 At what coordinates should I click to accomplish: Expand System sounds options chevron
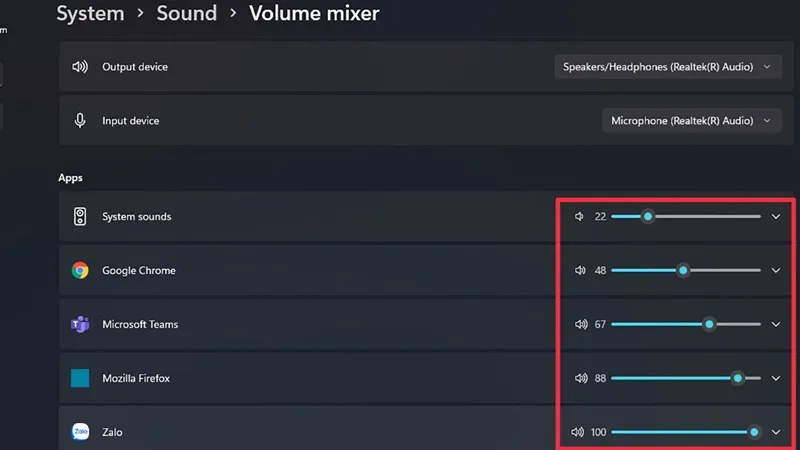pos(776,216)
